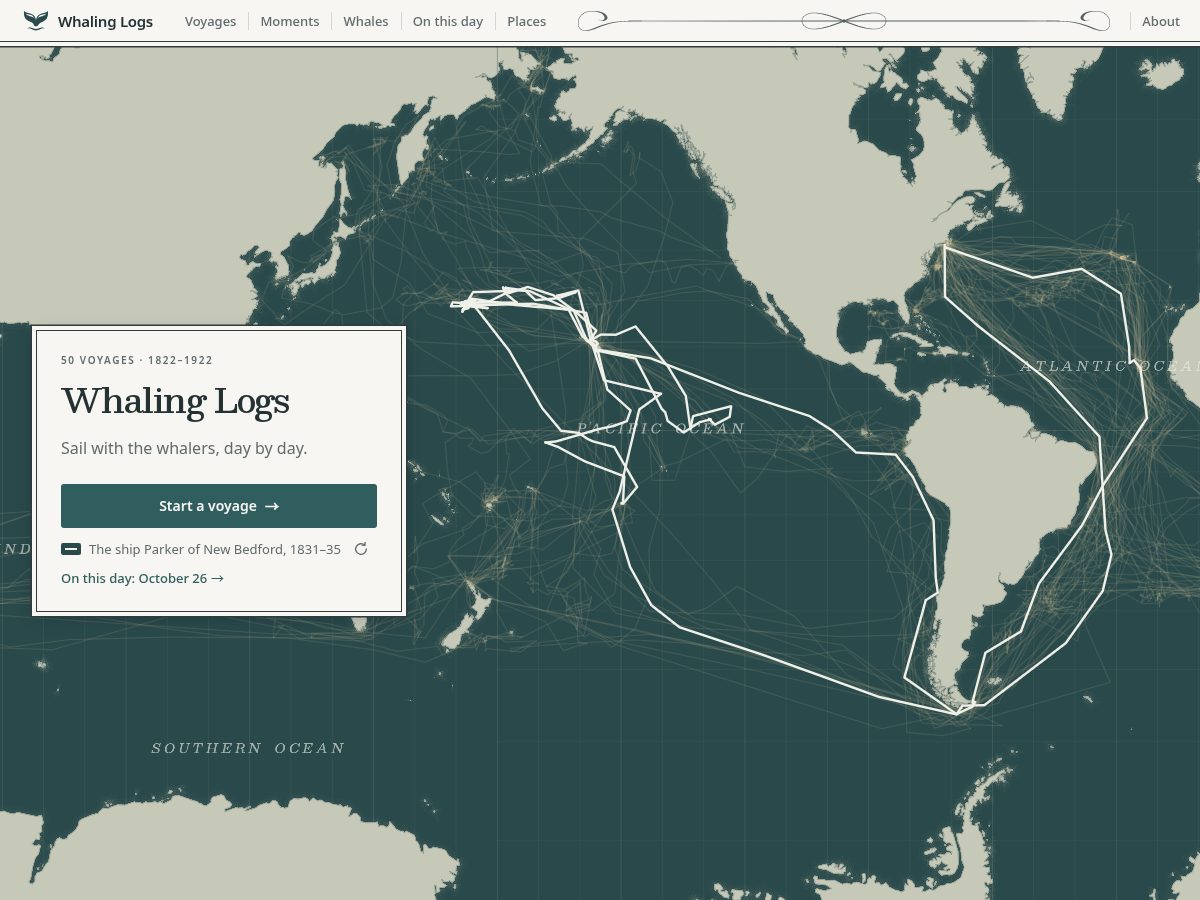Click the white voyage legend swatch
The height and width of the screenshot is (900, 1200).
tap(71, 549)
